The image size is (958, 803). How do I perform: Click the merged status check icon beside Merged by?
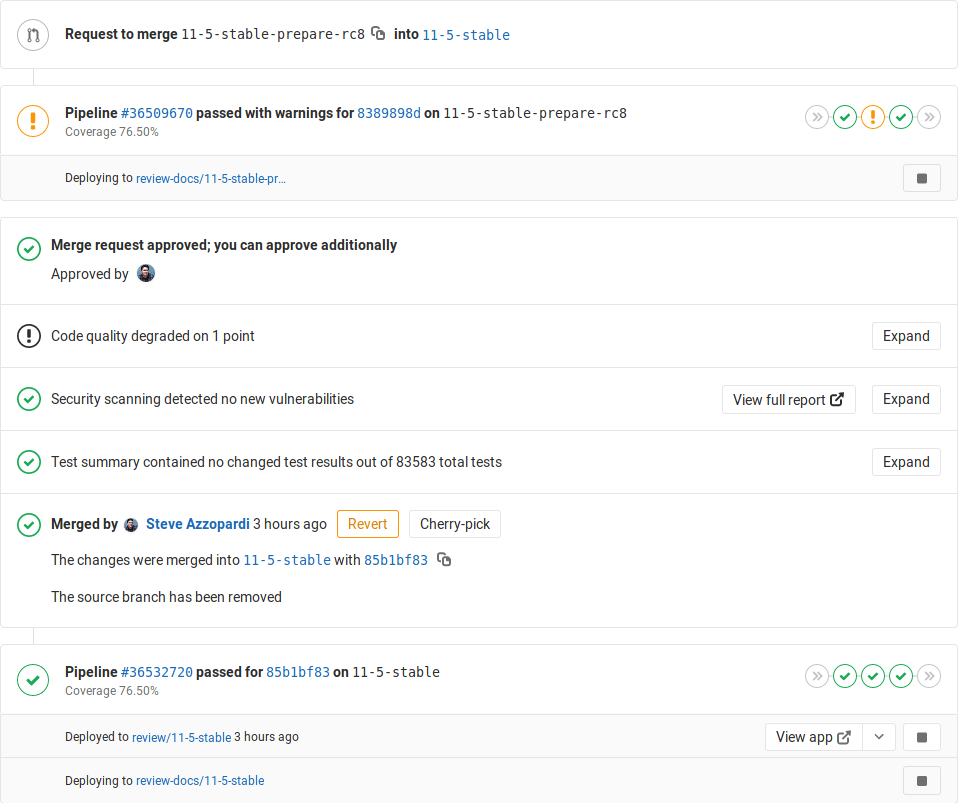[28, 524]
